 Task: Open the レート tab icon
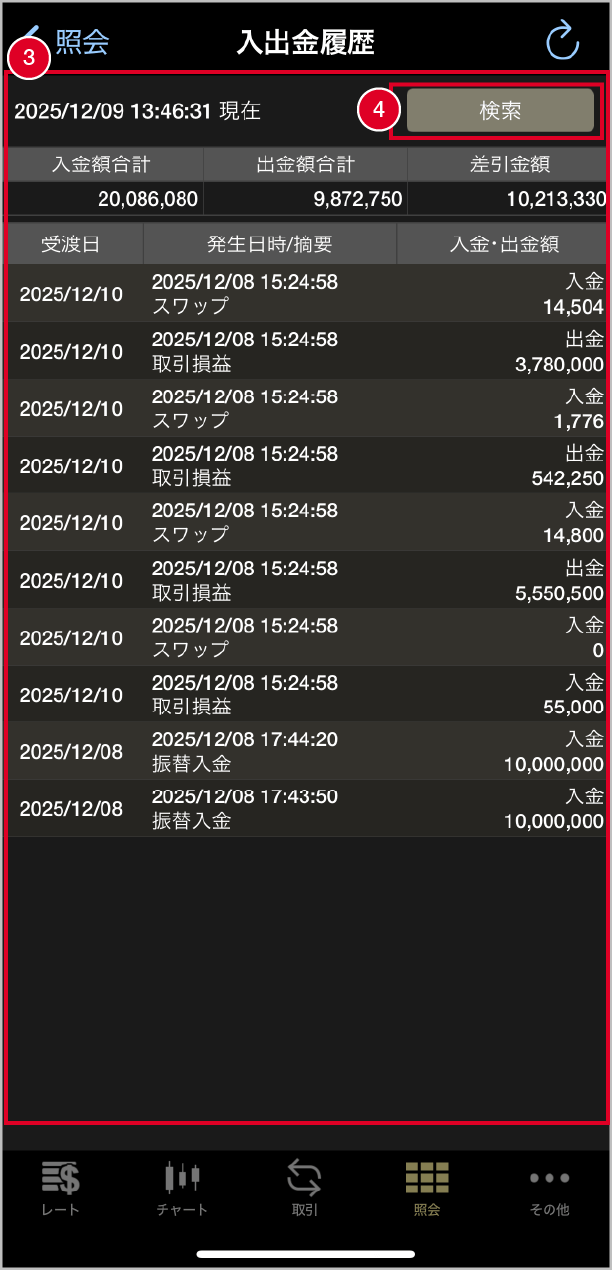[x=61, y=1178]
